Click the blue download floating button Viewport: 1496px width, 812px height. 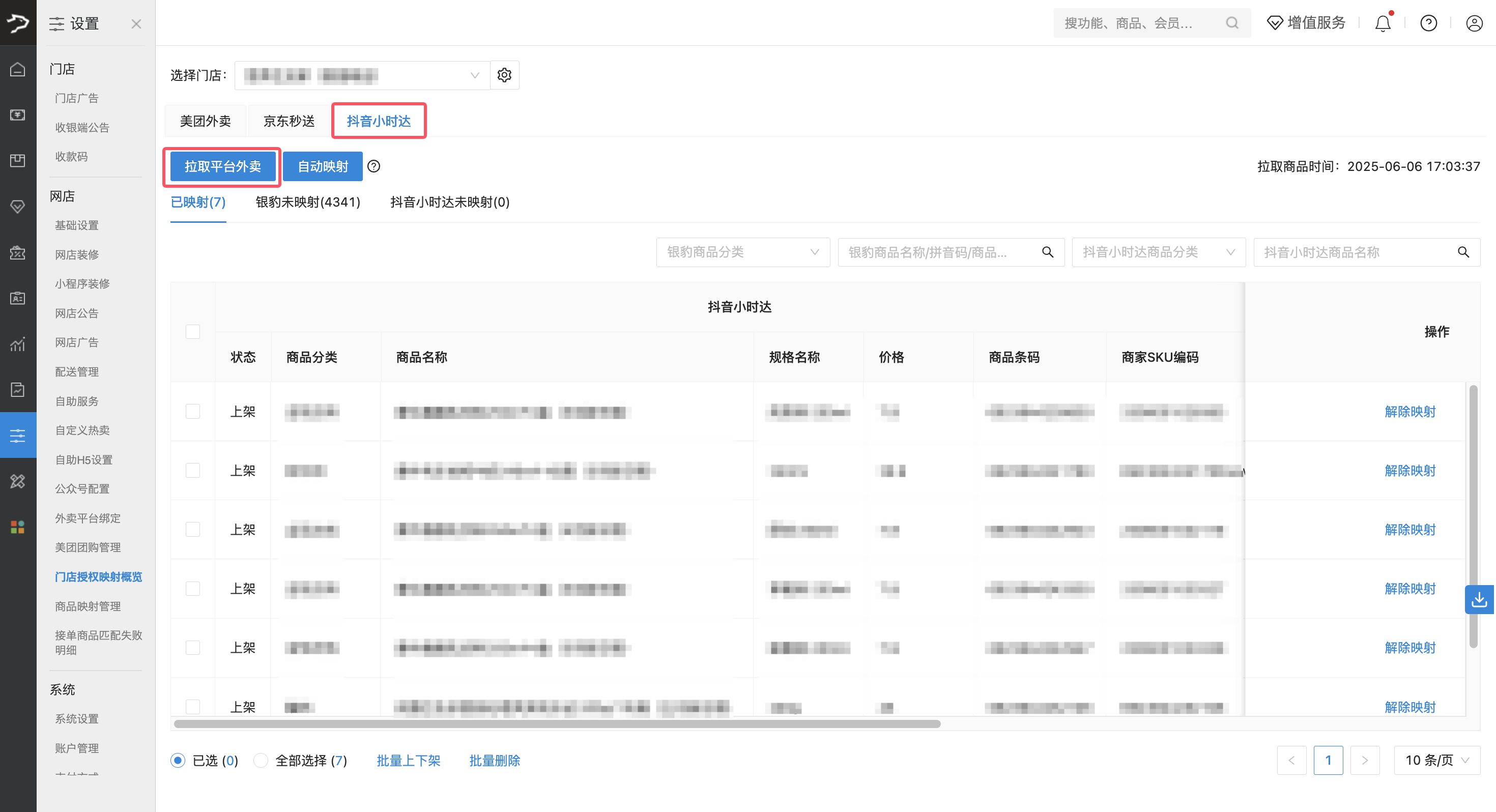coord(1479,600)
